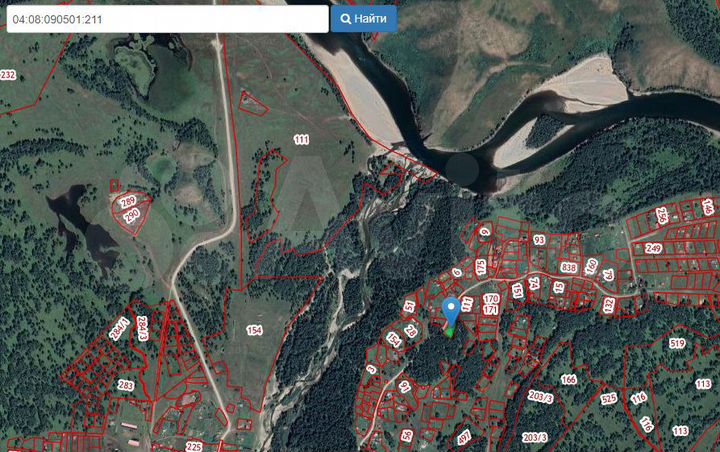Select parcel label 519
The width and height of the screenshot is (720, 452).
[x=677, y=344]
